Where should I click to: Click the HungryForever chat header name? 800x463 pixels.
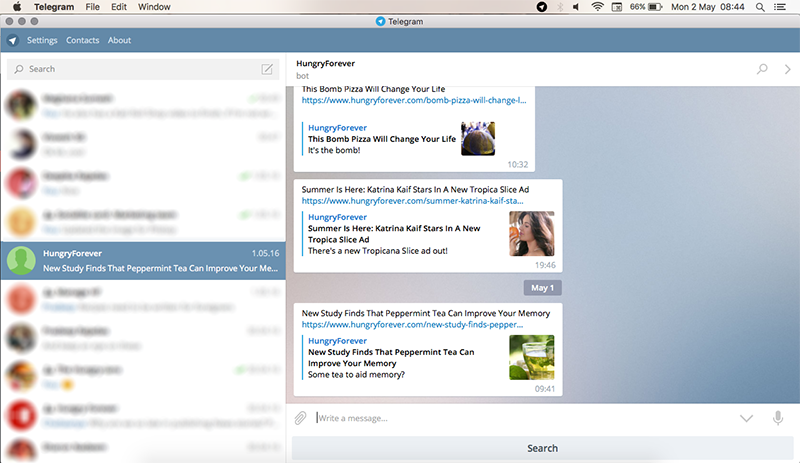(325, 63)
